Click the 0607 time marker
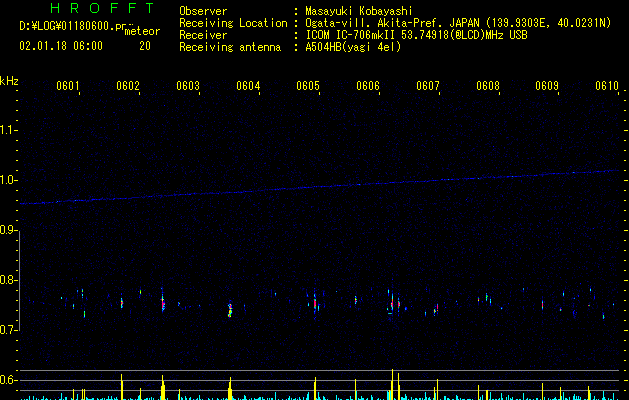The width and height of the screenshot is (629, 400). 428,85
